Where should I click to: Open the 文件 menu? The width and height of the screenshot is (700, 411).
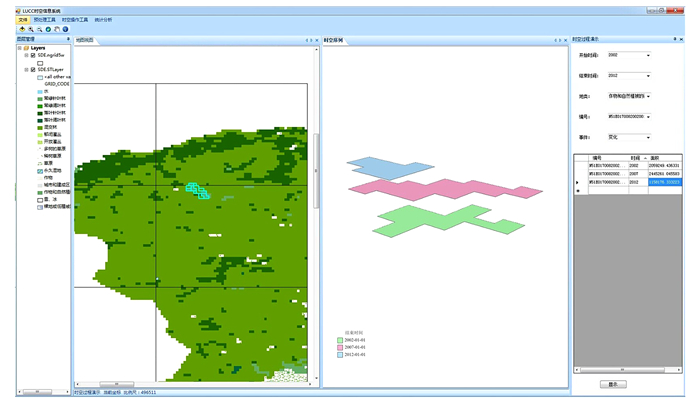coord(23,19)
